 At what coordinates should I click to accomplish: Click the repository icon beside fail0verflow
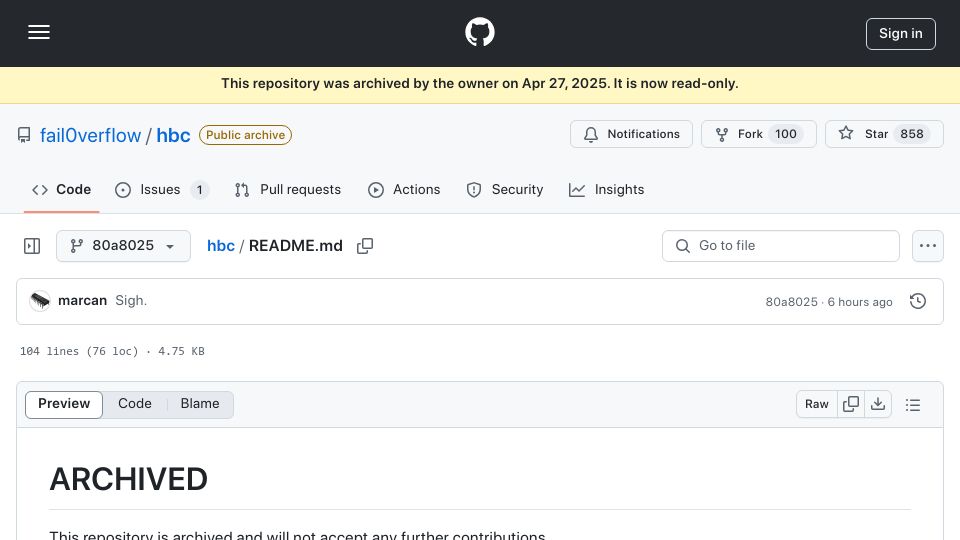pos(24,135)
